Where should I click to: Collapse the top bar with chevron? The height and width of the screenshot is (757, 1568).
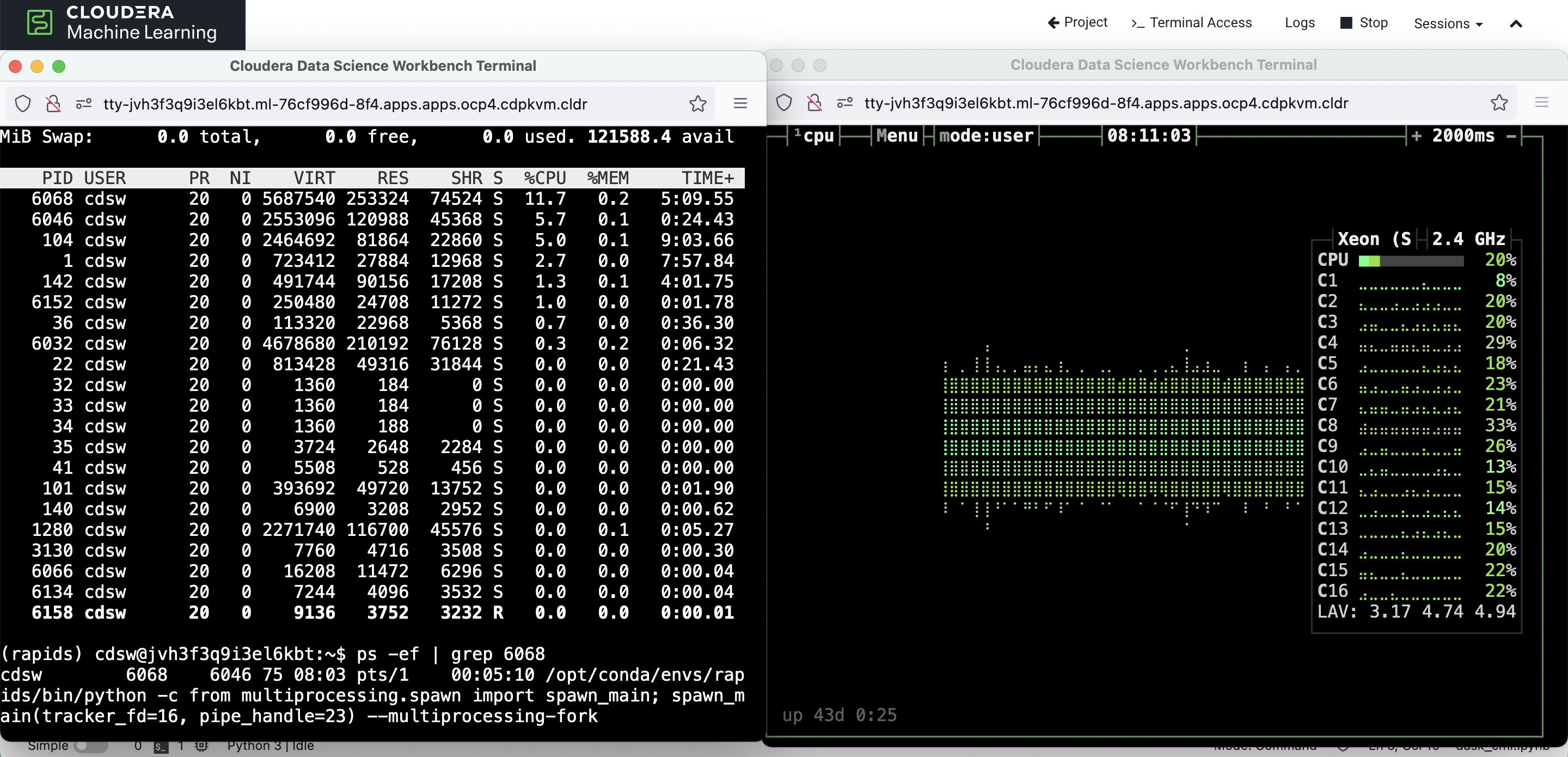tap(1516, 24)
